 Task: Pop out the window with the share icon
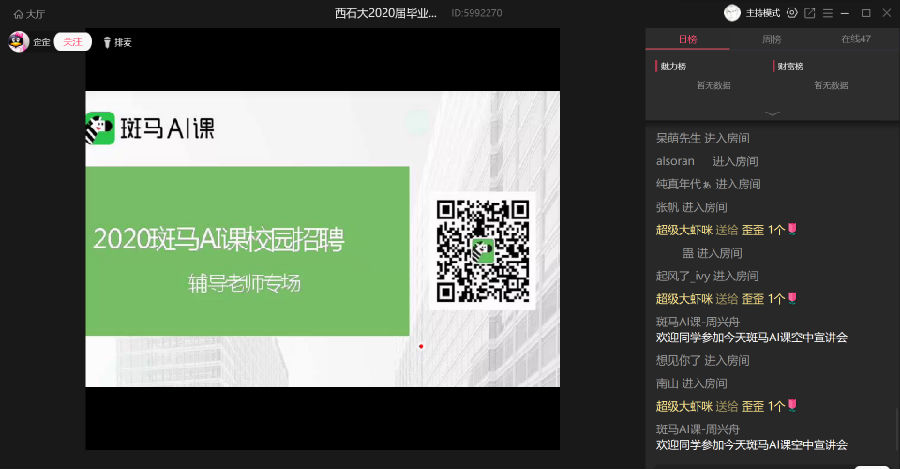point(810,13)
